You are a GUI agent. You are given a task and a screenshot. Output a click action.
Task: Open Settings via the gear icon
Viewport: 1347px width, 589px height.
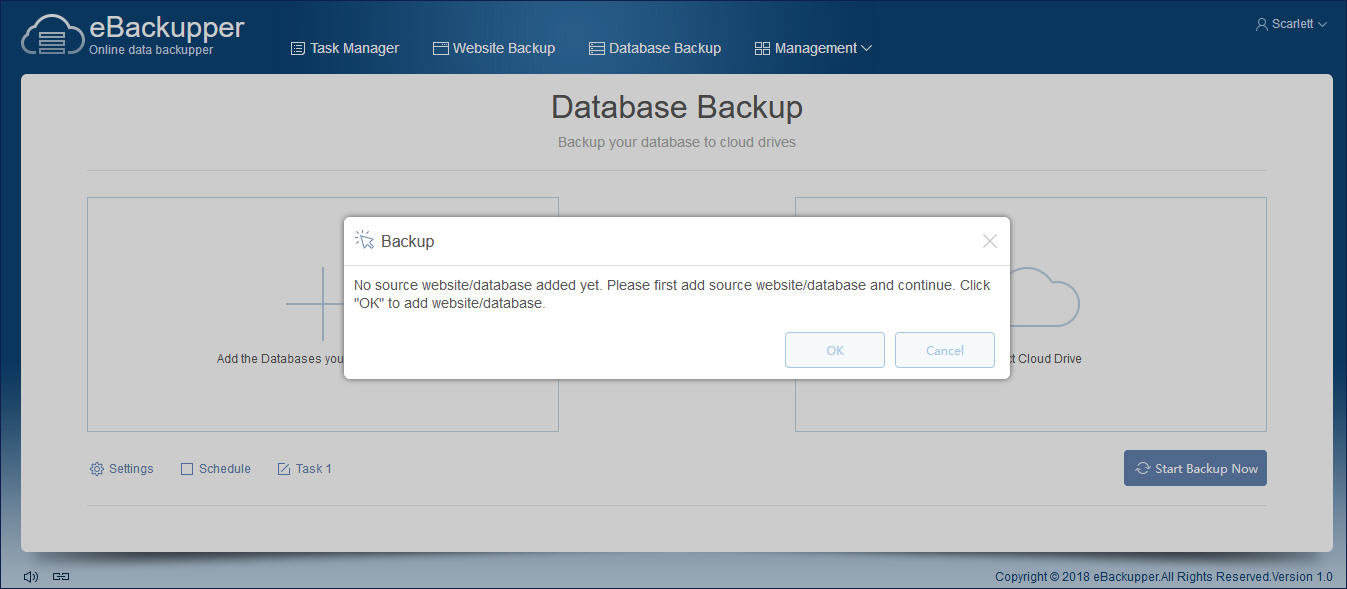pos(97,469)
